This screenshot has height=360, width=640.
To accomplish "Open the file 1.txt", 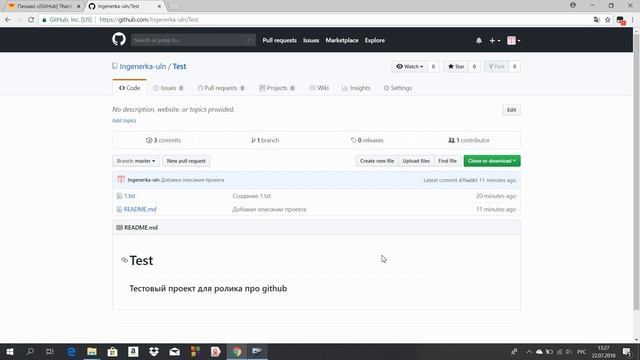I will [129, 196].
